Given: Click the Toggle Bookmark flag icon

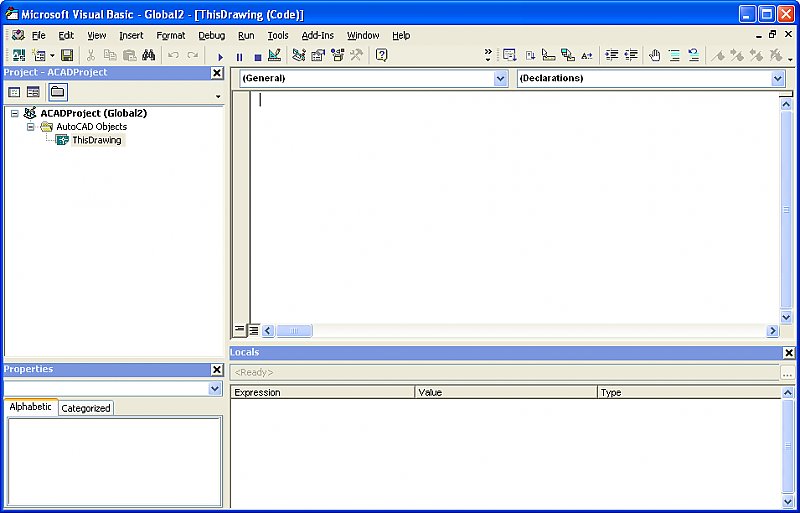Looking at the screenshot, I should click(x=718, y=55).
